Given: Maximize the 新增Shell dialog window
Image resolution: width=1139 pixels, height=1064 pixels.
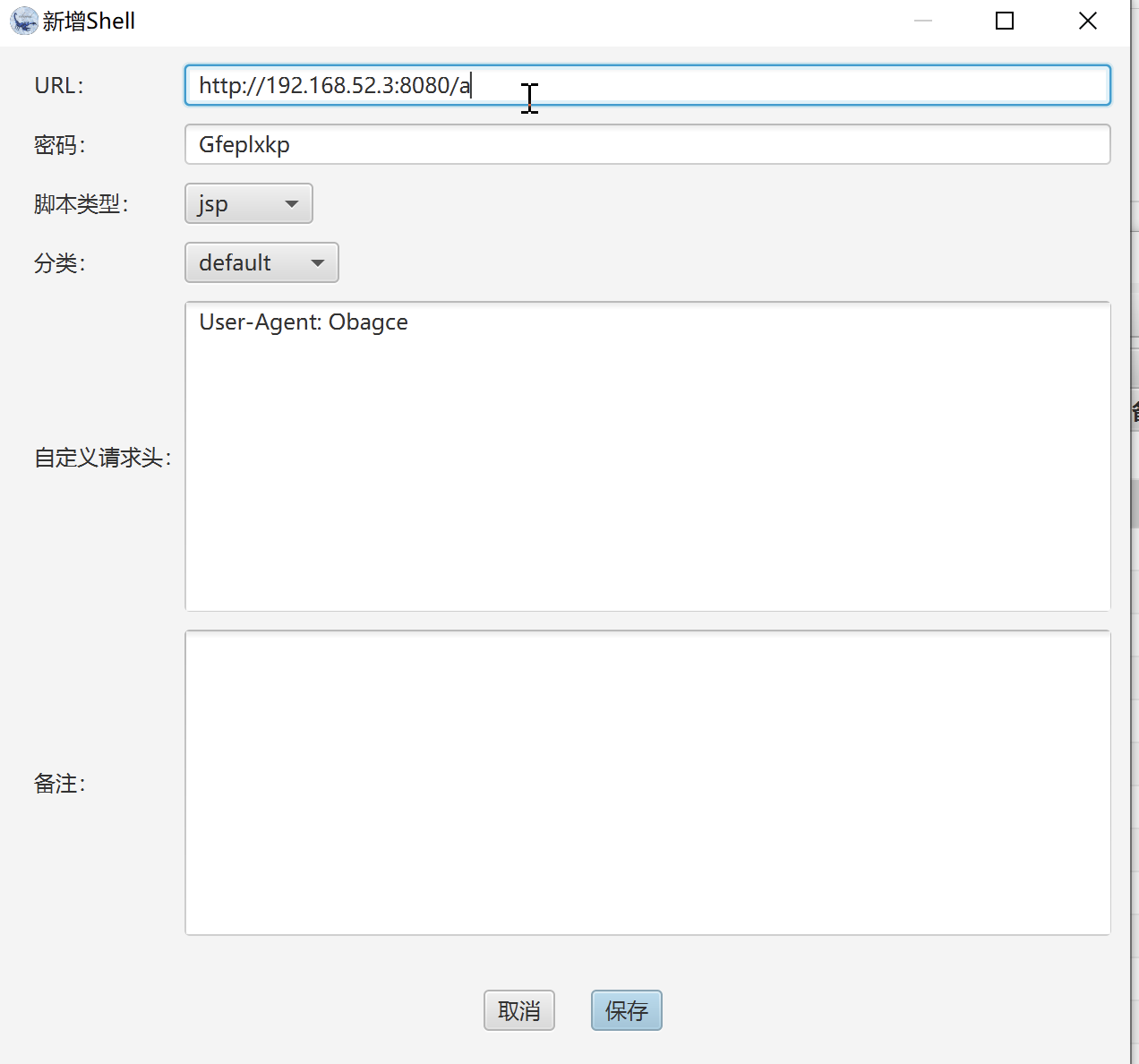Looking at the screenshot, I should 1005,21.
